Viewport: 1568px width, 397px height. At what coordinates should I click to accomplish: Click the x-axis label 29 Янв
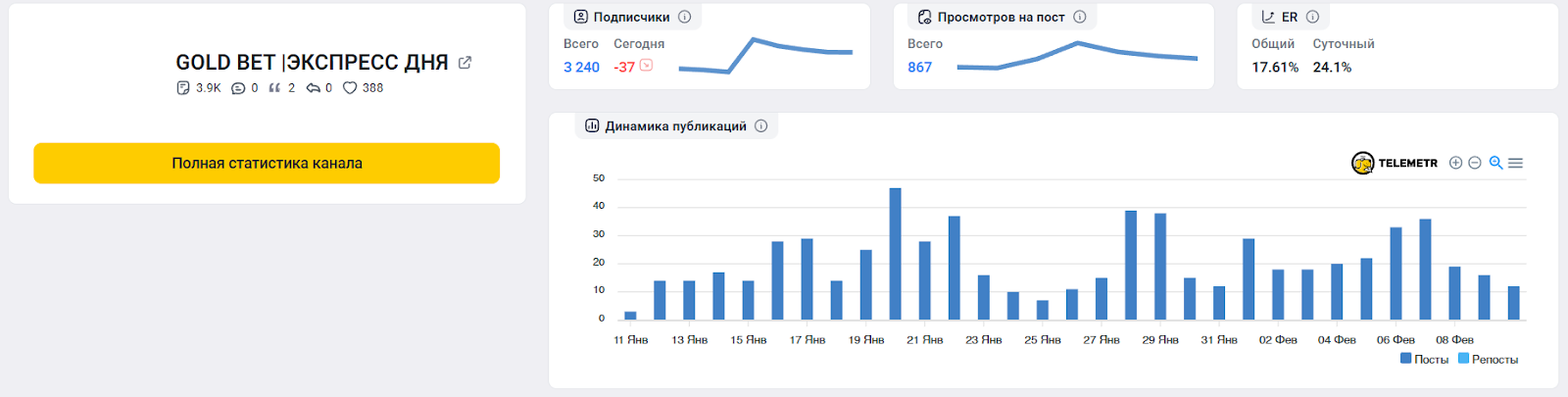coord(1160,340)
